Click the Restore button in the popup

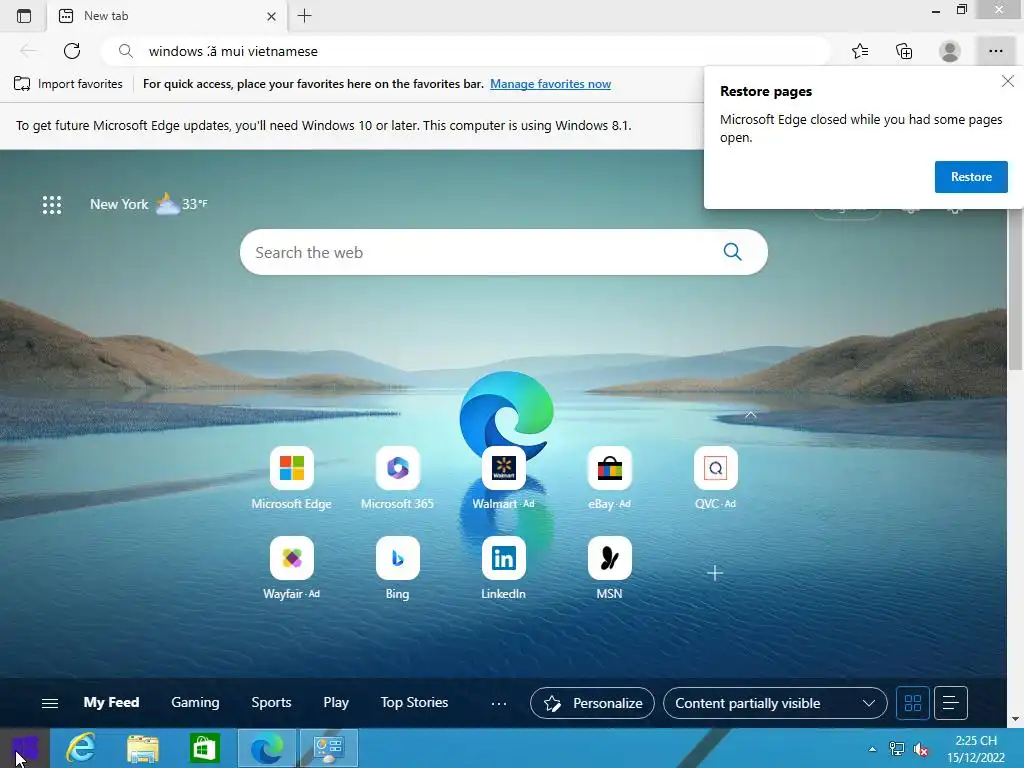[970, 177]
